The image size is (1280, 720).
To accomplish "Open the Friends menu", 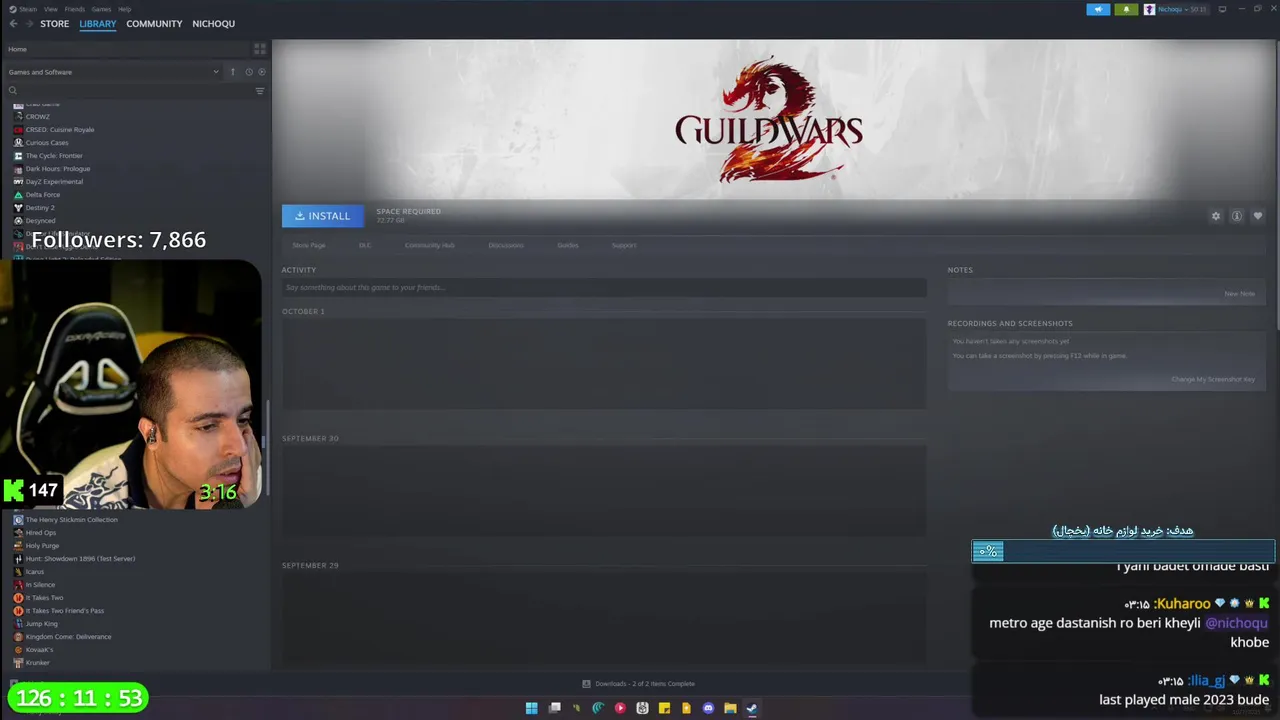I will (75, 9).
